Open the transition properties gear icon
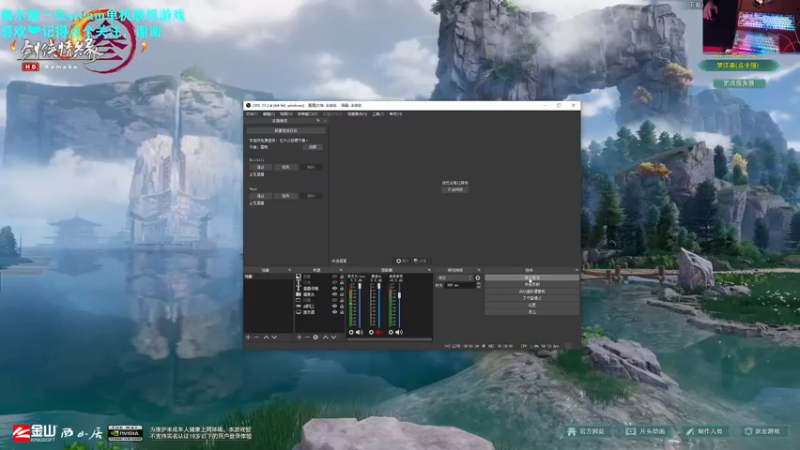 pos(478,278)
